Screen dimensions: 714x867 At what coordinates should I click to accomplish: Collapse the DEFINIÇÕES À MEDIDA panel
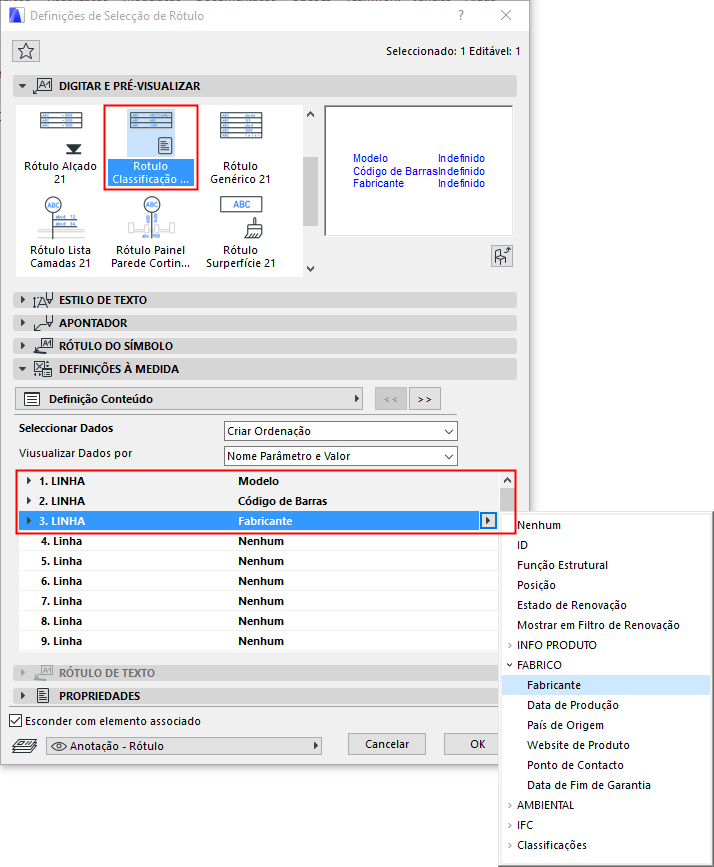click(x=23, y=369)
